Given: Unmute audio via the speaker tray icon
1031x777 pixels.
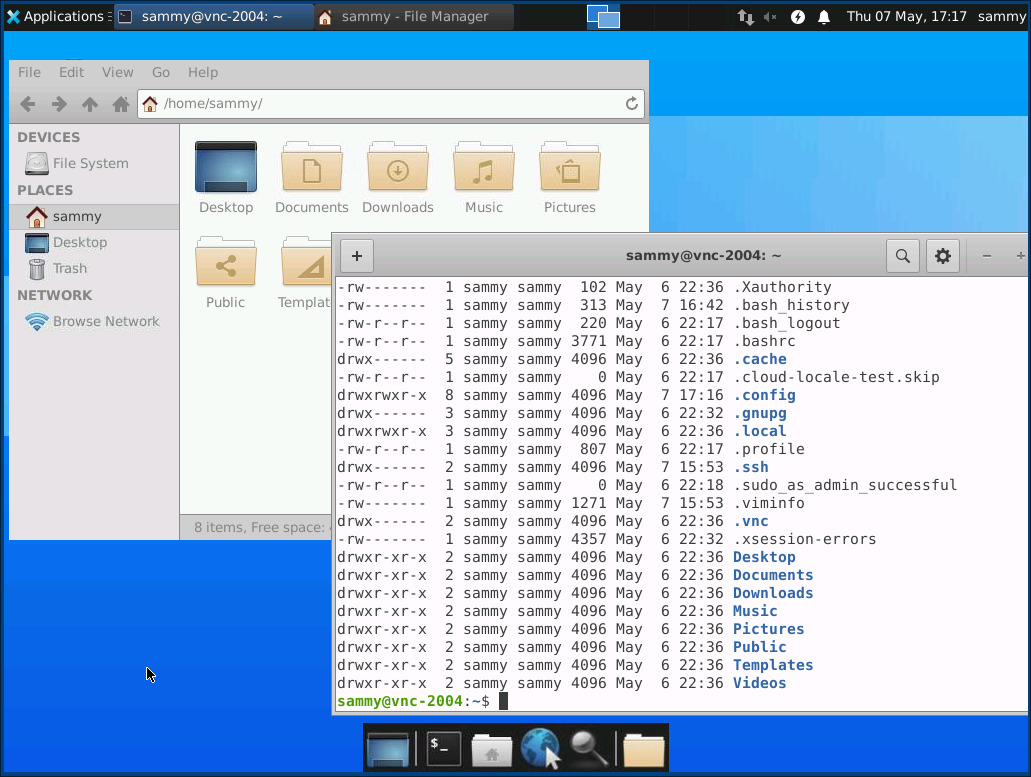Looking at the screenshot, I should pos(770,16).
